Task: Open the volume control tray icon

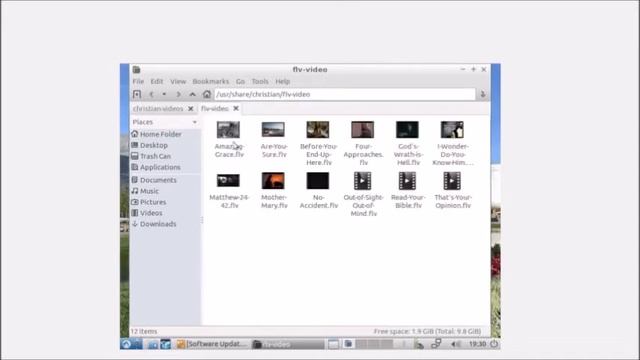Action: click(x=455, y=344)
